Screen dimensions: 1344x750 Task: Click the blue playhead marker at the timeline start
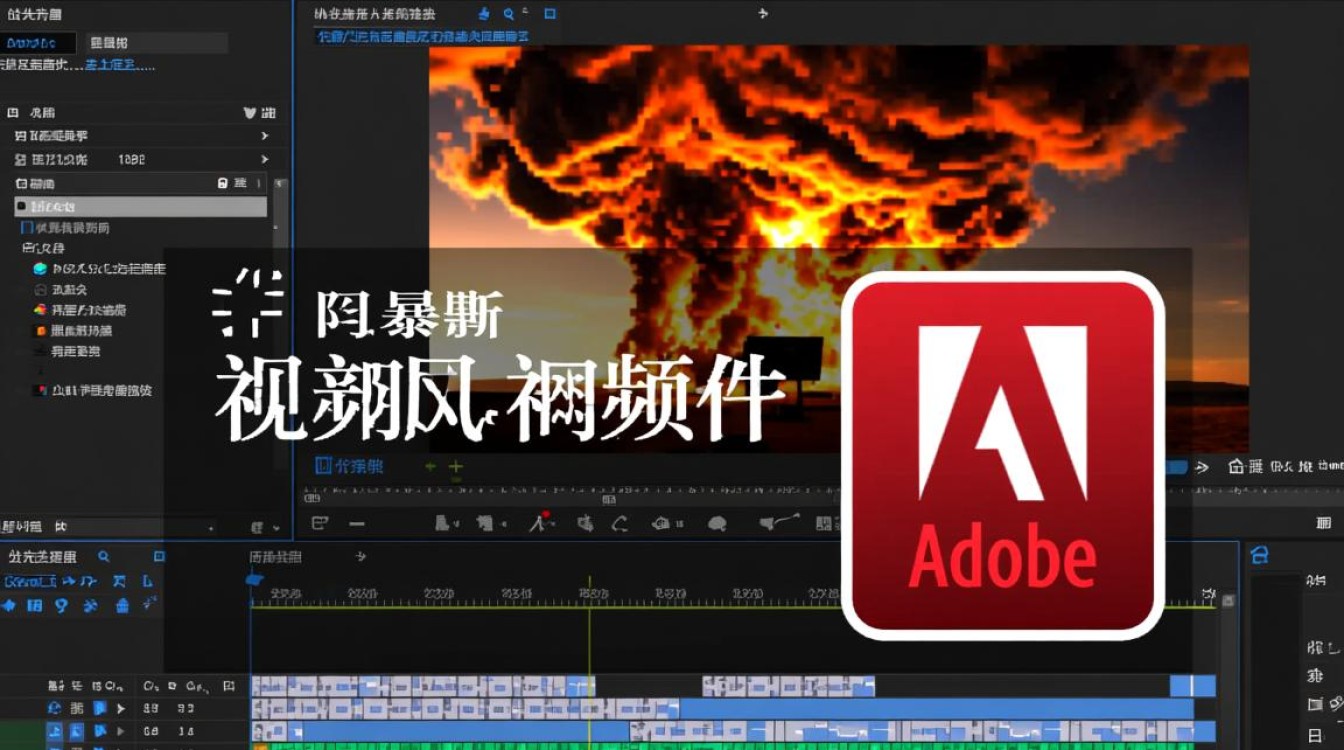(x=255, y=579)
